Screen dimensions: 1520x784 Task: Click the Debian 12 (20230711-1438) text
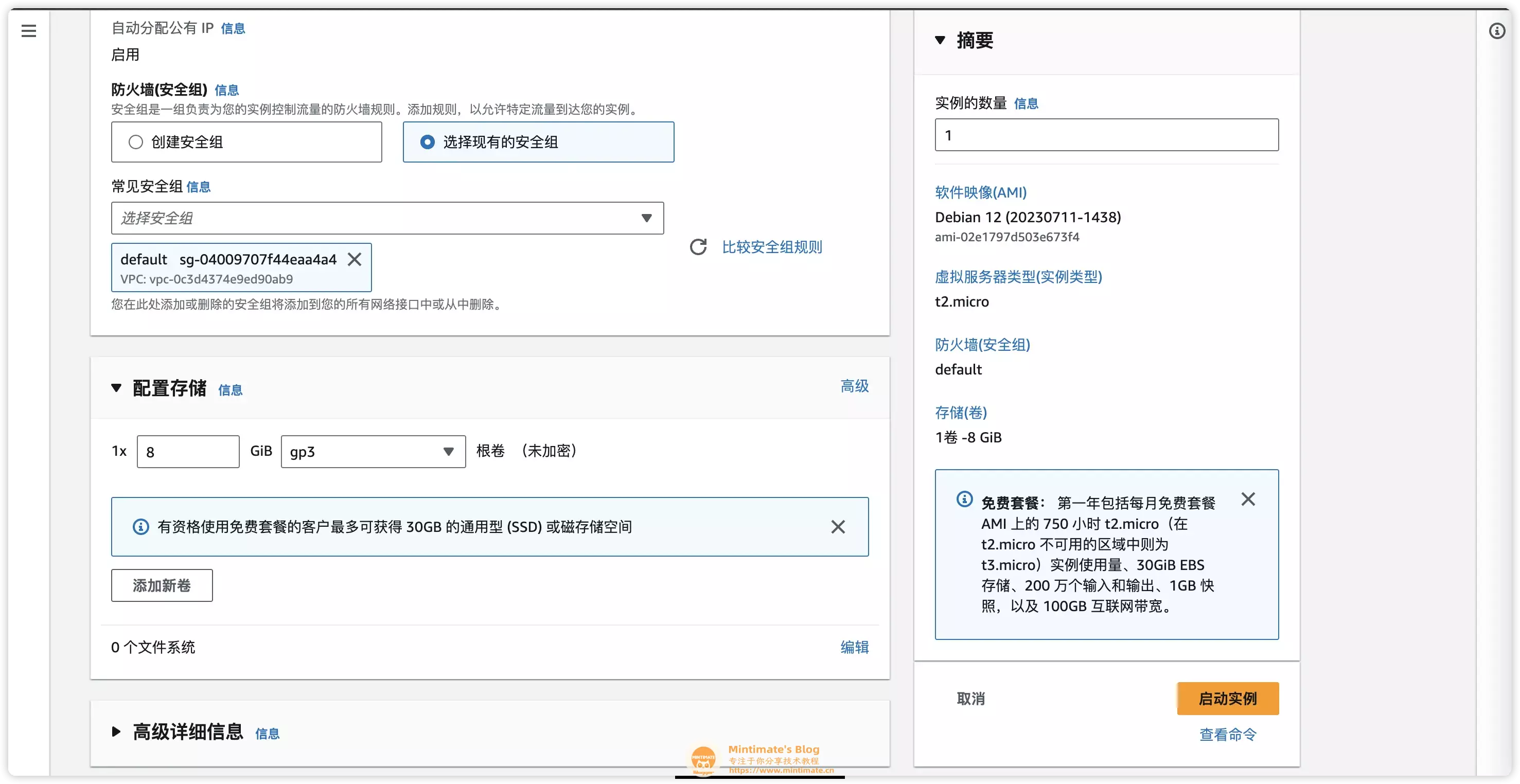tap(1028, 217)
